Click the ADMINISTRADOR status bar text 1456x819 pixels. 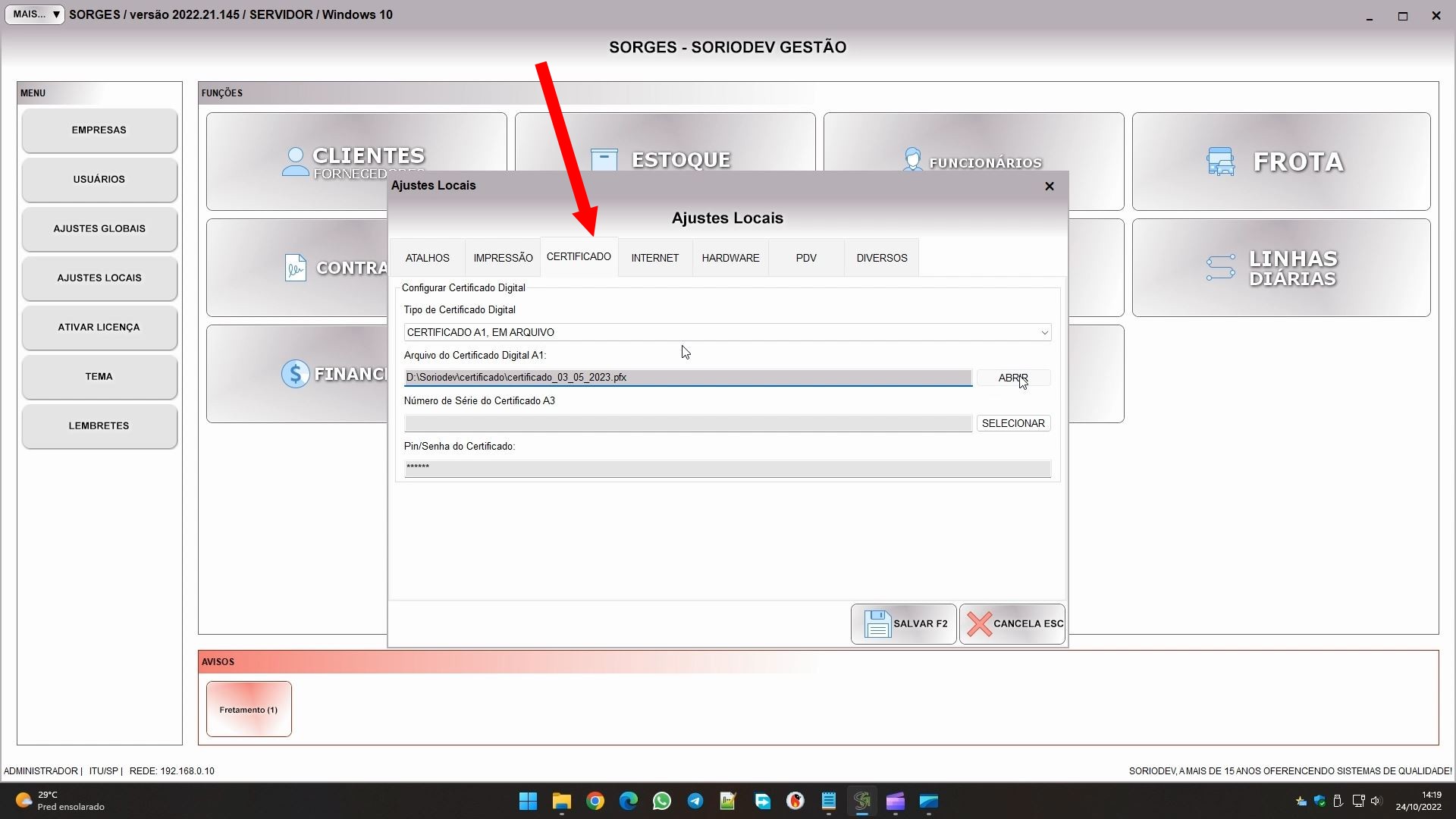[x=41, y=771]
